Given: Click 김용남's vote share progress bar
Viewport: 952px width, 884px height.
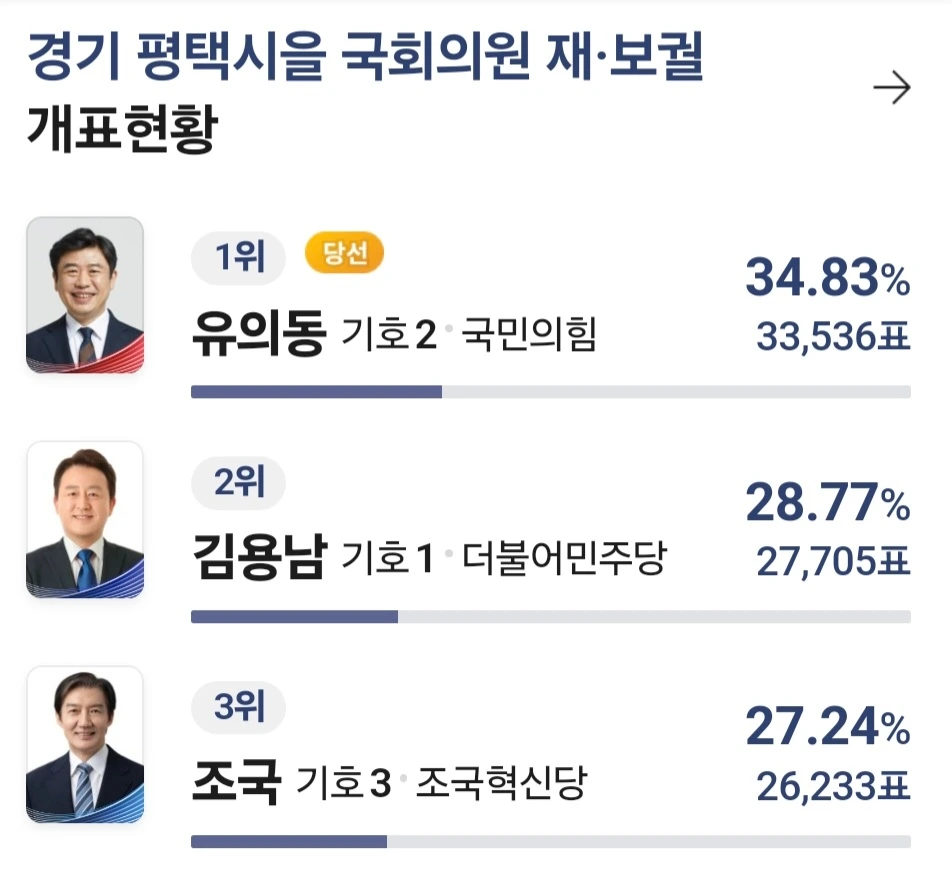Looking at the screenshot, I should 551,616.
